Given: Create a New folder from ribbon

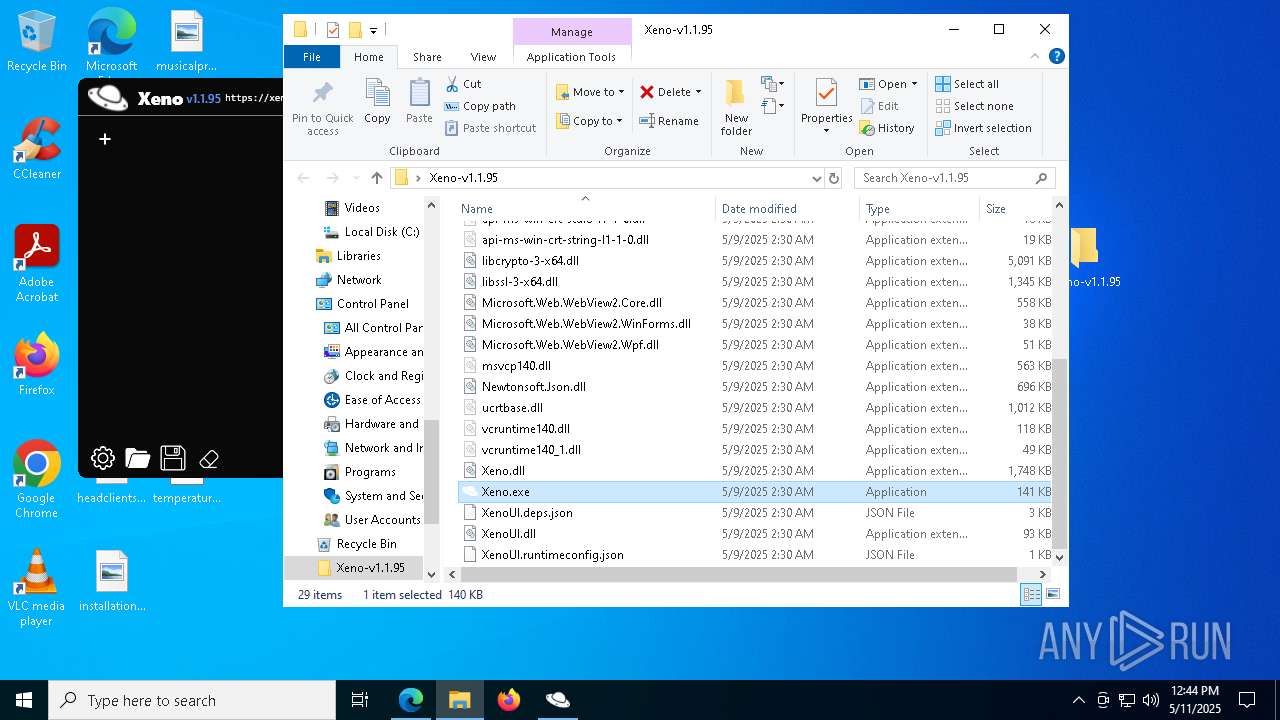Looking at the screenshot, I should 736,108.
